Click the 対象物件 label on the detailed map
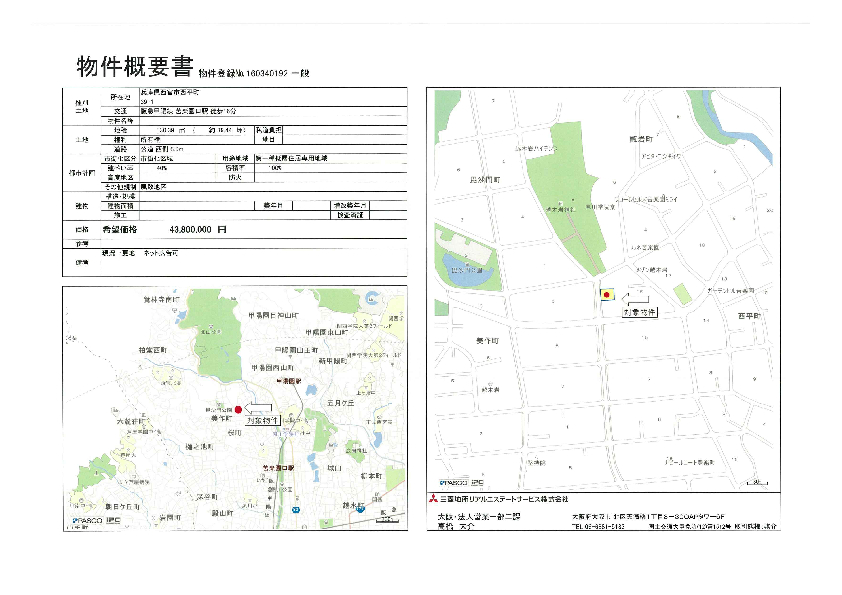 click(640, 313)
